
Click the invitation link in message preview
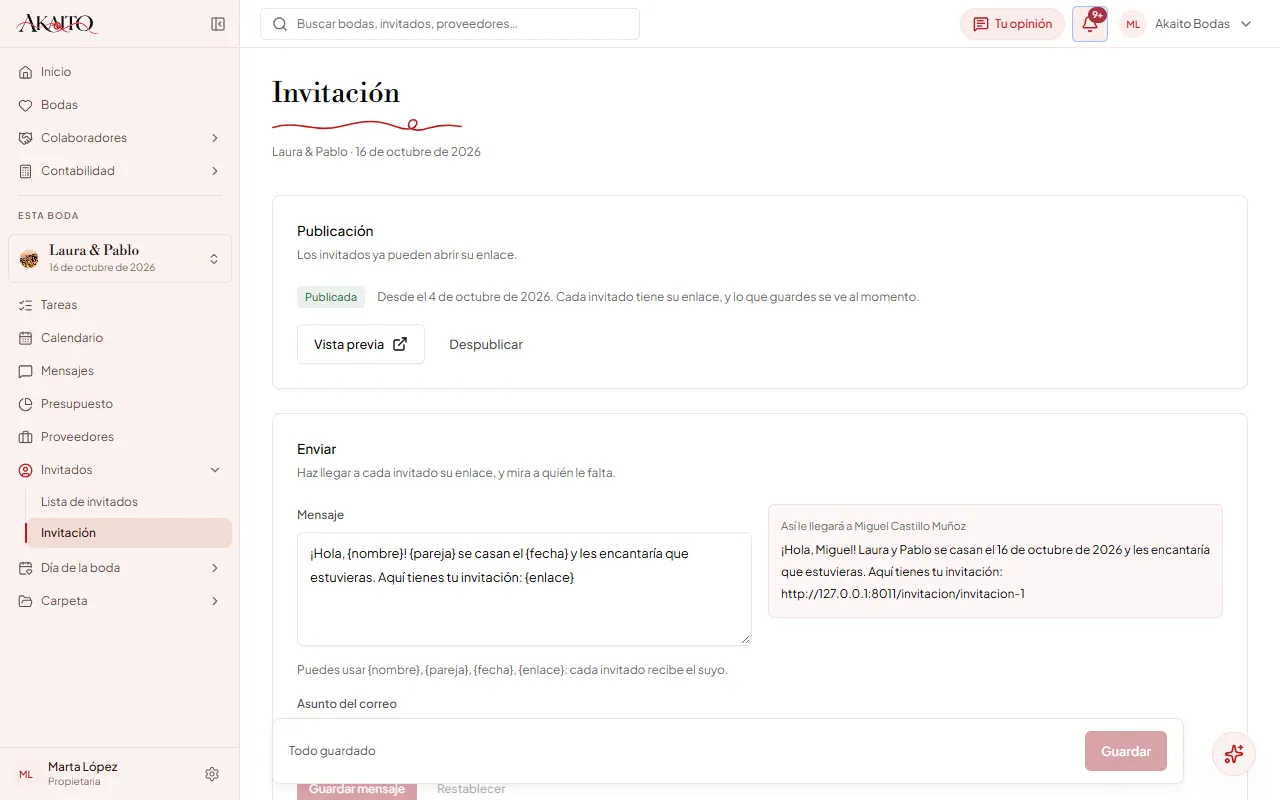pyautogui.click(x=903, y=594)
